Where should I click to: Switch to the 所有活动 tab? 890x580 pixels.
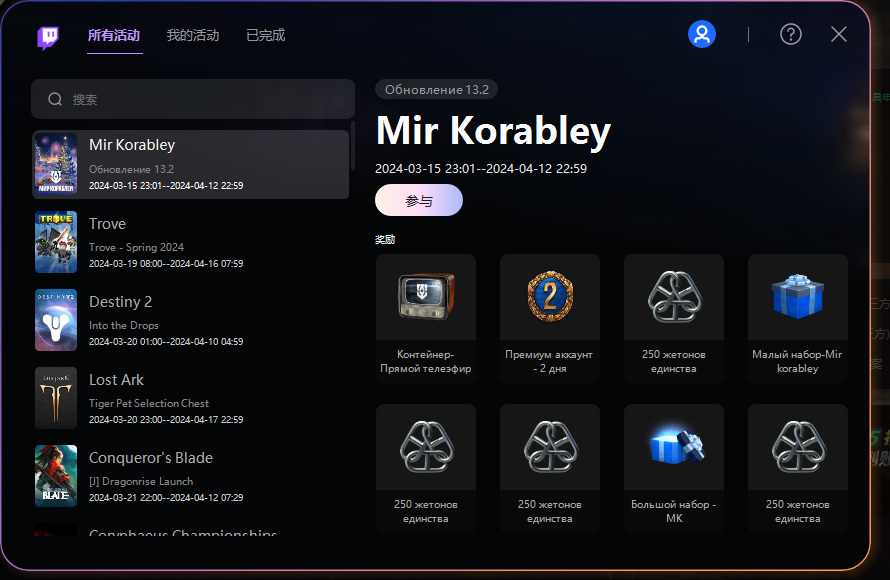tap(114, 35)
